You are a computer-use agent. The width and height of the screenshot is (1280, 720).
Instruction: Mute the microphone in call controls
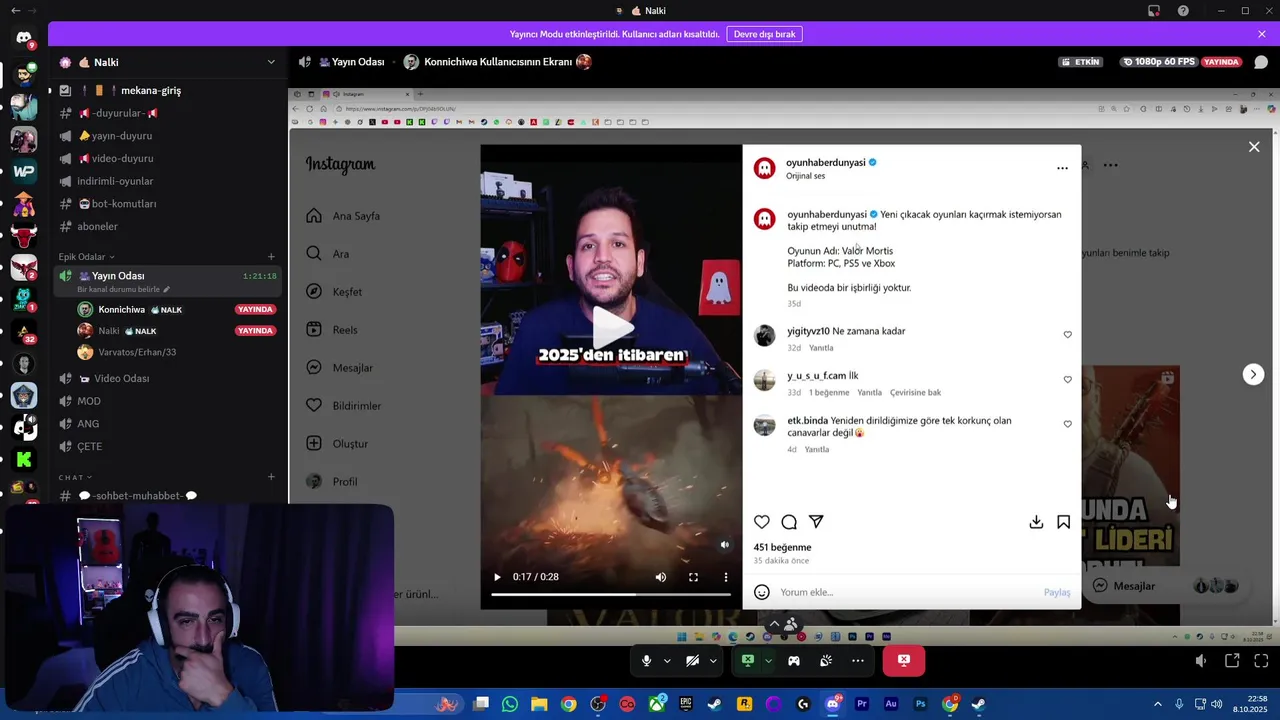point(646,661)
